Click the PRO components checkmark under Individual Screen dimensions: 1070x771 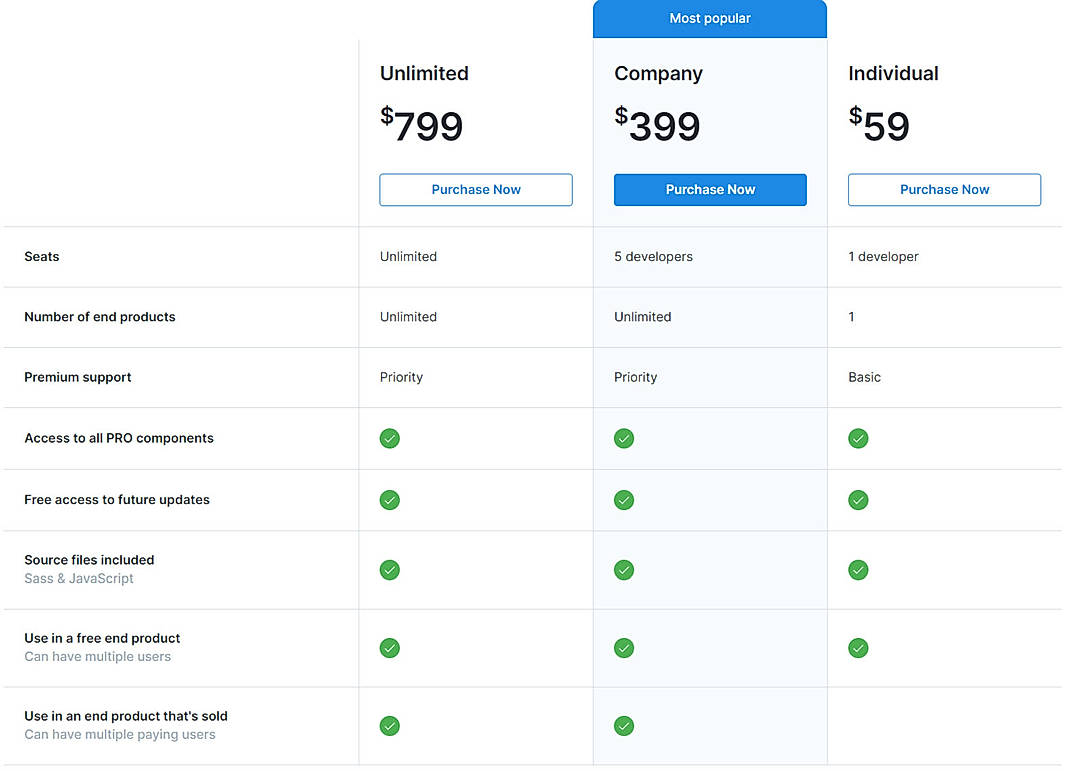click(858, 438)
